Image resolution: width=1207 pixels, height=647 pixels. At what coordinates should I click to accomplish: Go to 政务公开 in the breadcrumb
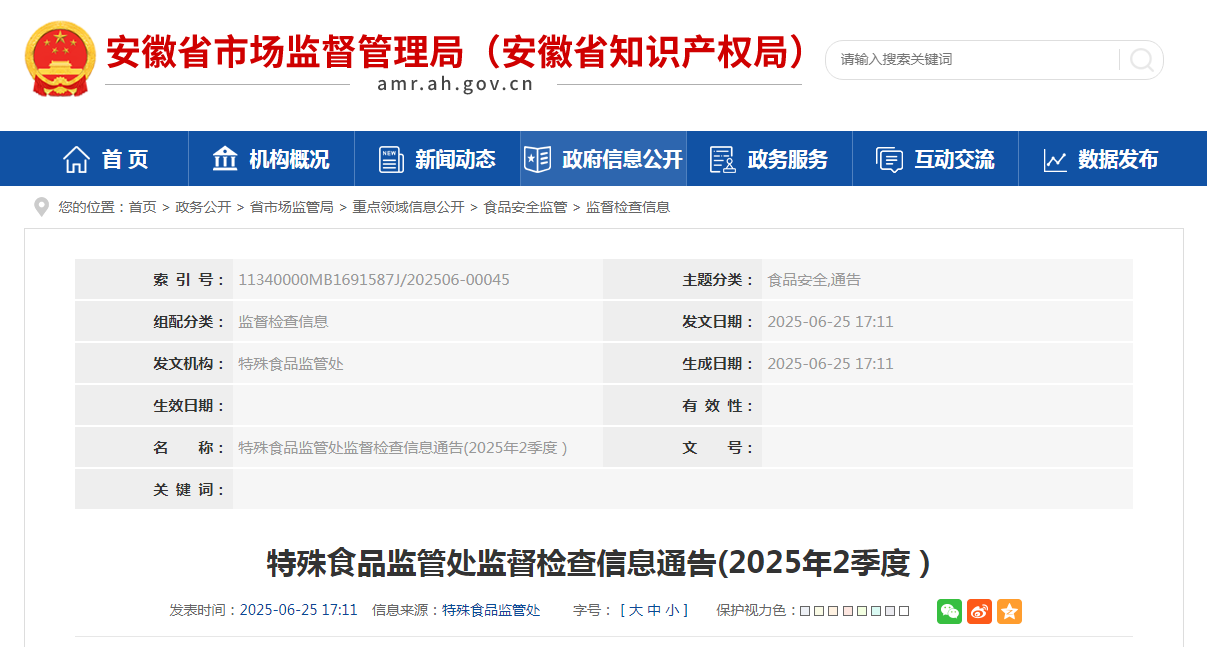pos(203,207)
